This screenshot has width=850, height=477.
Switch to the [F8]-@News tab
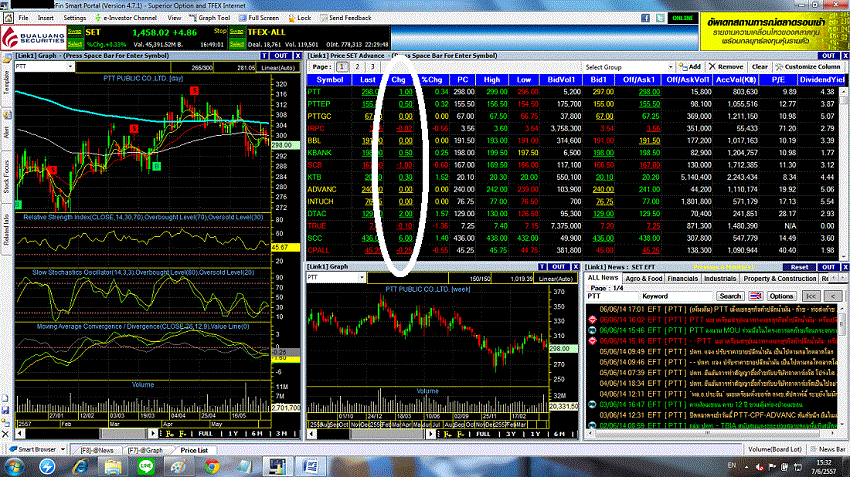tap(97, 450)
